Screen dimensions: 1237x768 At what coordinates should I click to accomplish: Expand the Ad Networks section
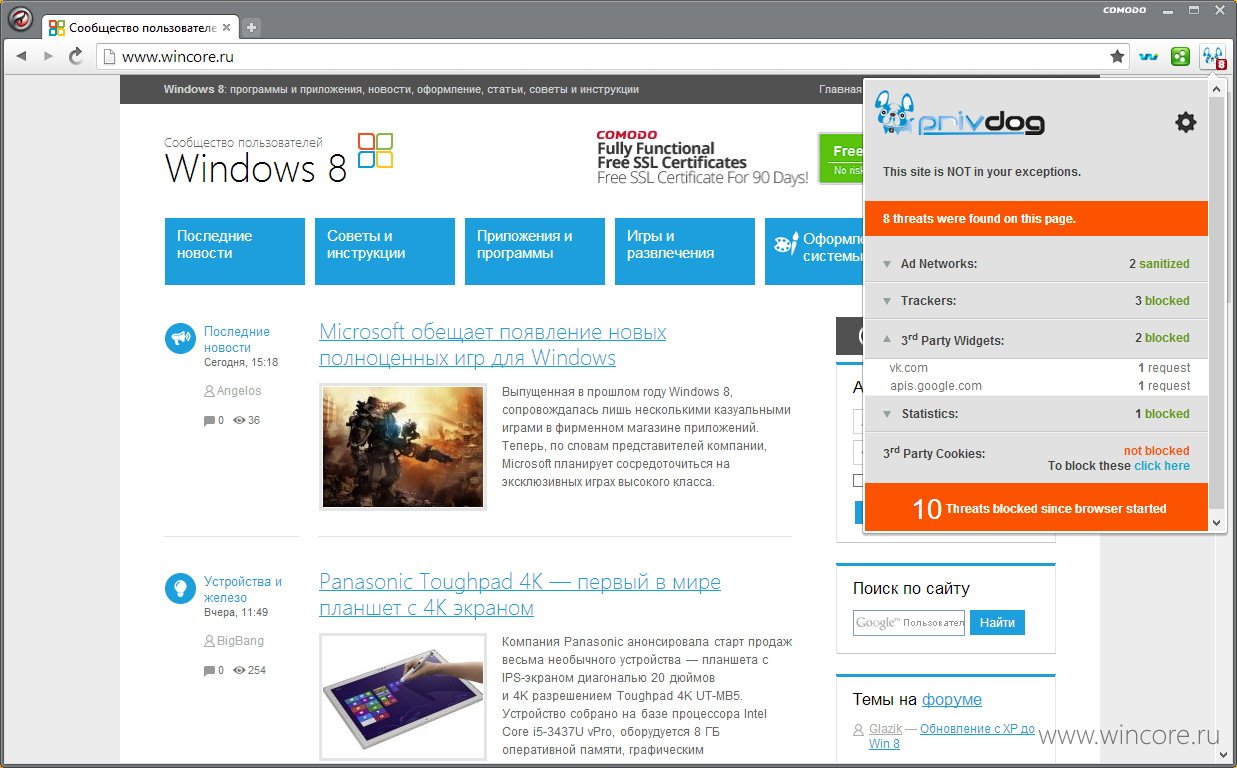point(887,264)
